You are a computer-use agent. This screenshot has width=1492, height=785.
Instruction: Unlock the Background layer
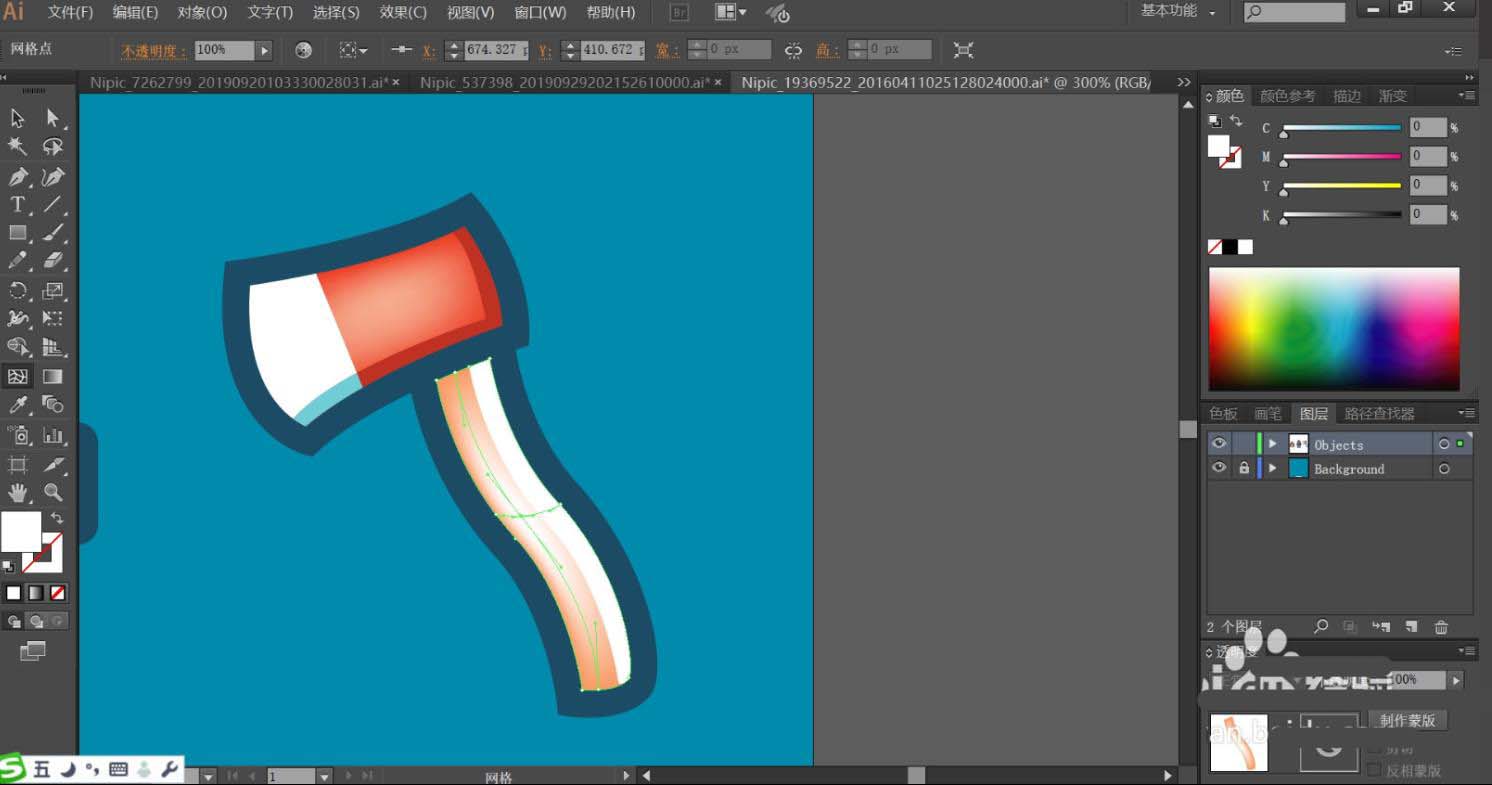tap(1244, 468)
